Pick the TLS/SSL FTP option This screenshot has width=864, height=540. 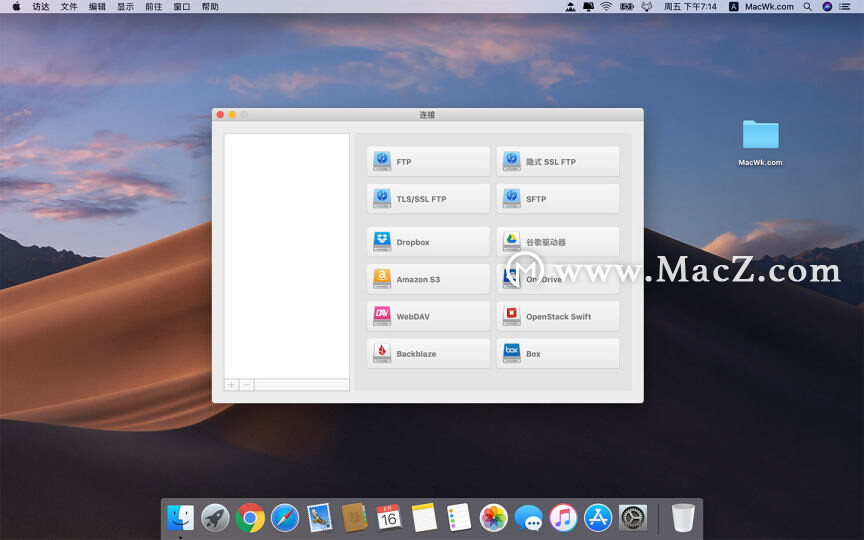428,199
